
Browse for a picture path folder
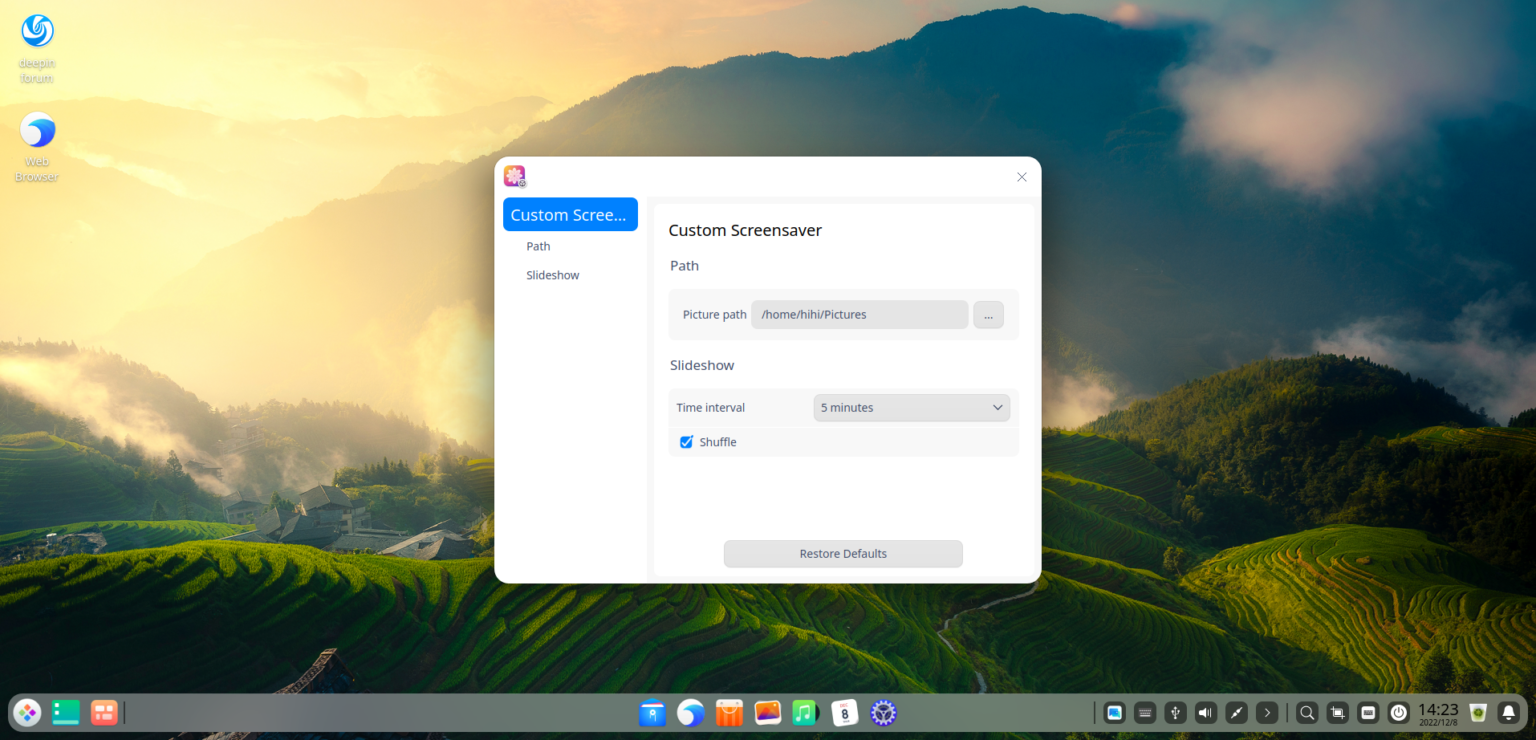pyautogui.click(x=988, y=314)
